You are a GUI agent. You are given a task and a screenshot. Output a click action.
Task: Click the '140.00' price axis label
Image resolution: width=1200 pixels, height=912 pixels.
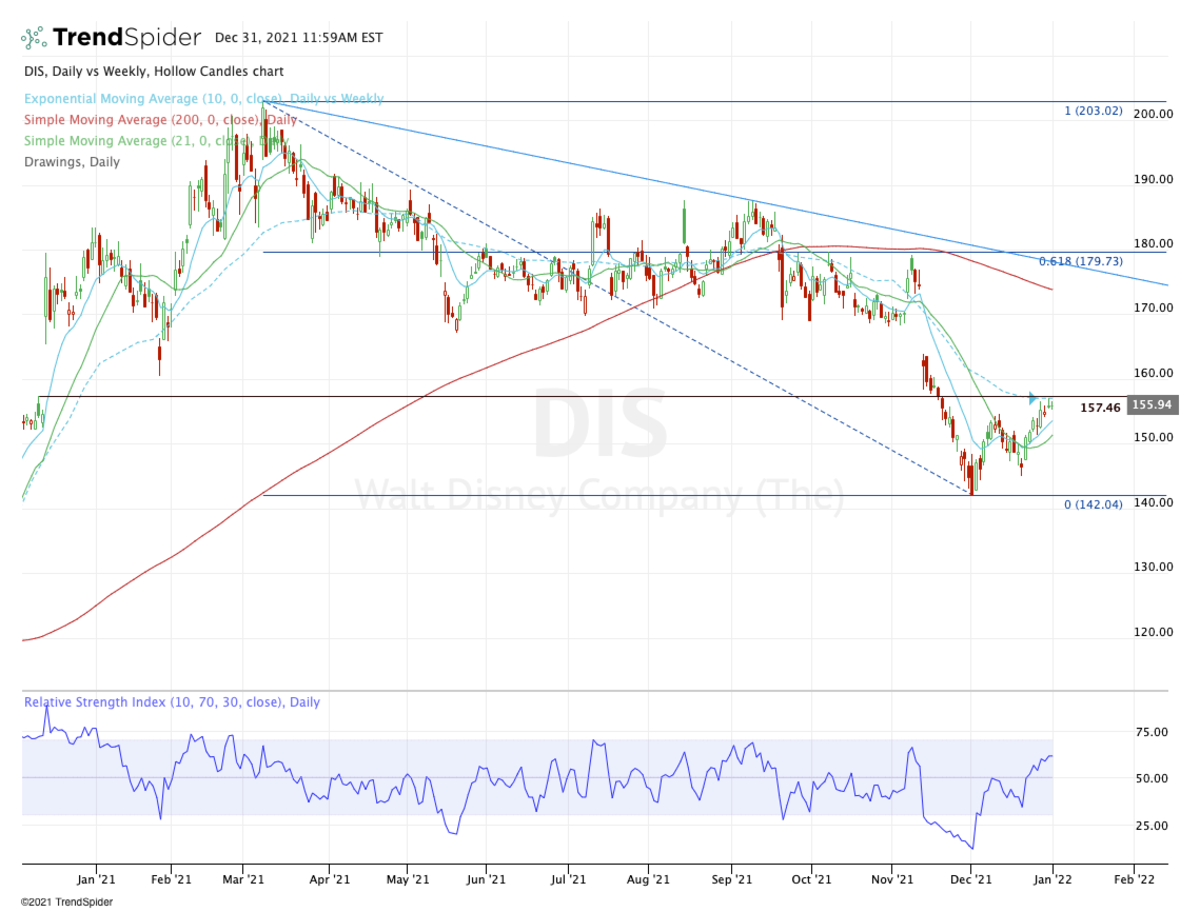(1153, 502)
